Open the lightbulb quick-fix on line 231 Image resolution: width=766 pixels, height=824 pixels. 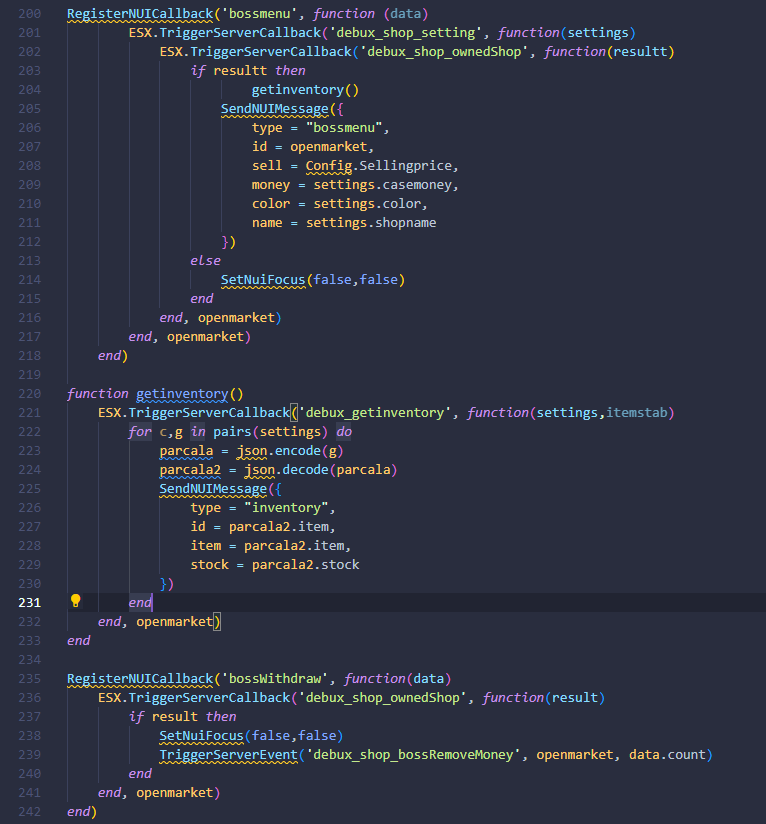(x=76, y=601)
